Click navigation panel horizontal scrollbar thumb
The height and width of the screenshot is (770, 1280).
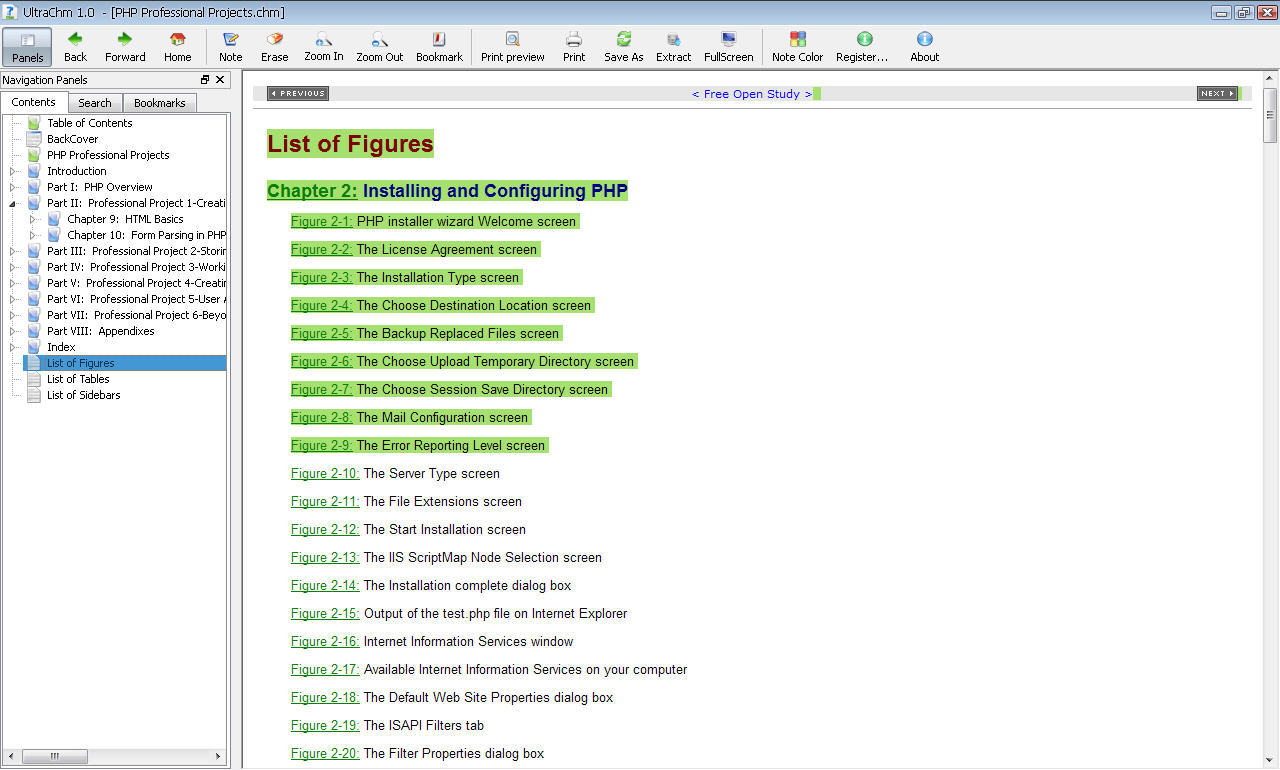tap(55, 757)
